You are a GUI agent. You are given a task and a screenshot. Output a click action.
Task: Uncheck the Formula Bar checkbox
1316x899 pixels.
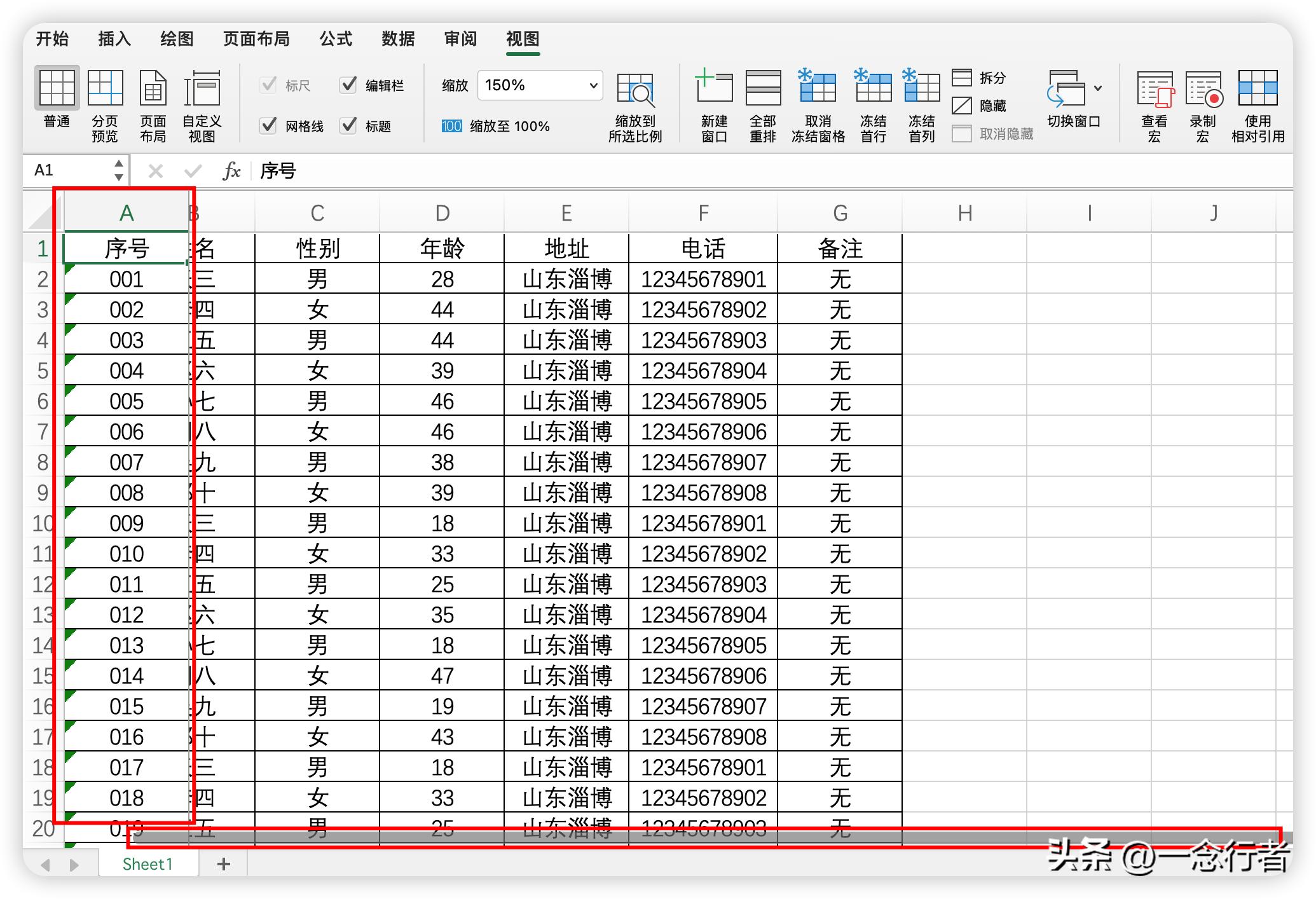tap(348, 85)
